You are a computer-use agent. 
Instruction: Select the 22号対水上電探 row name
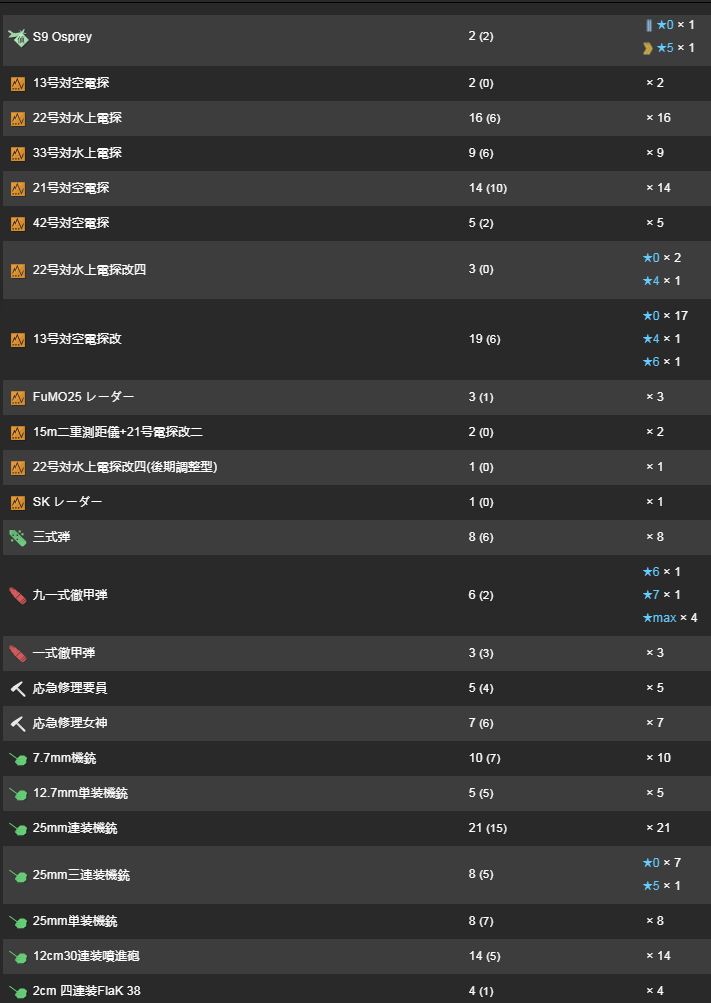pyautogui.click(x=77, y=118)
